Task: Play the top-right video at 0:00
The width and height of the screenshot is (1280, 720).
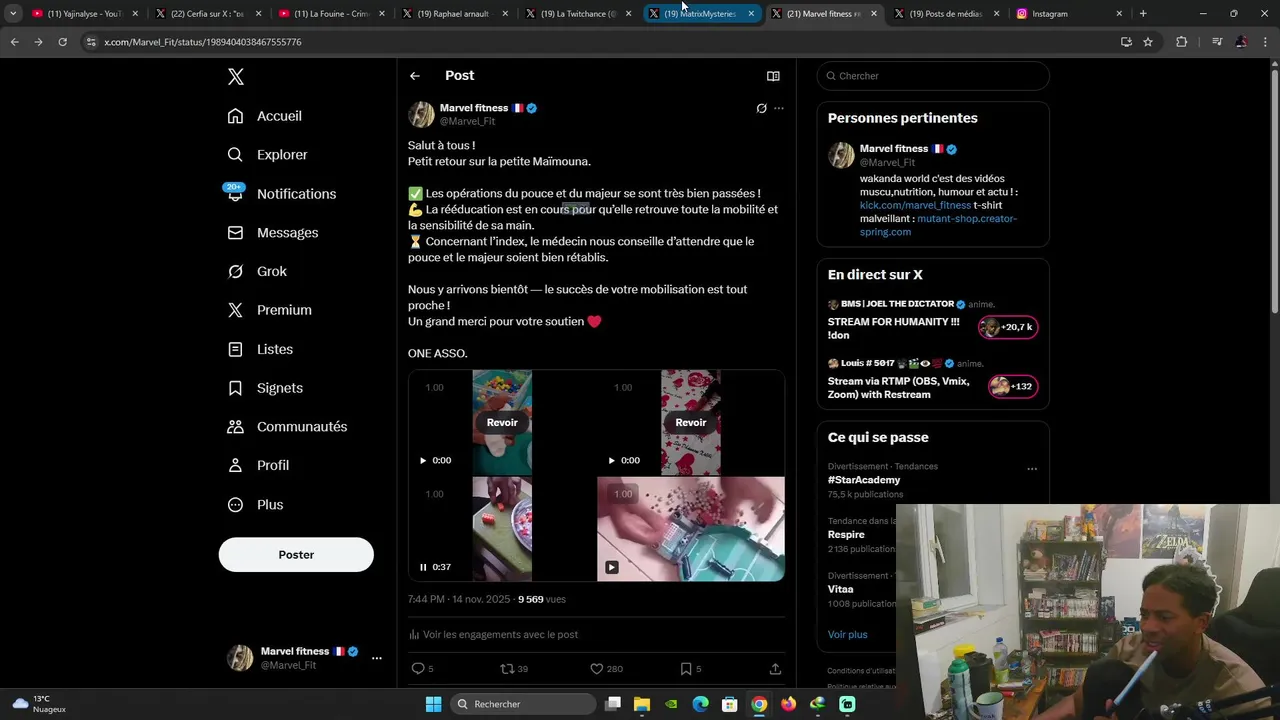Action: pos(611,460)
